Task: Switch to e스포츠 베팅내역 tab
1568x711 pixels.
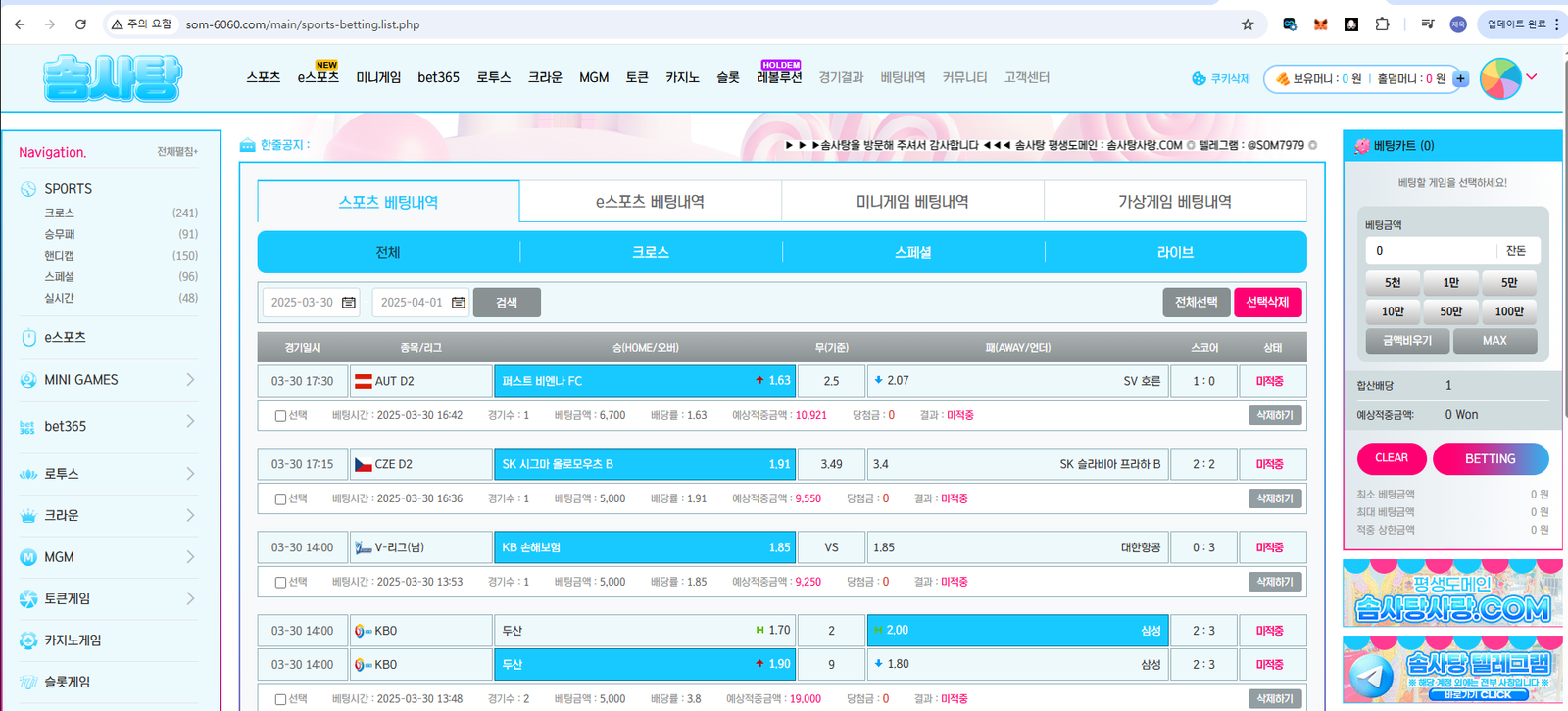Action: coord(650,202)
